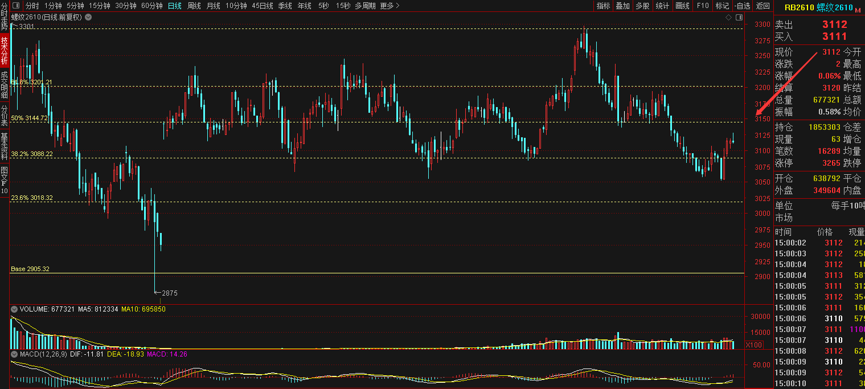The width and height of the screenshot is (865, 389).
Task: Click the panel layout icon left of 分时
Action: pyautogui.click(x=16, y=6)
